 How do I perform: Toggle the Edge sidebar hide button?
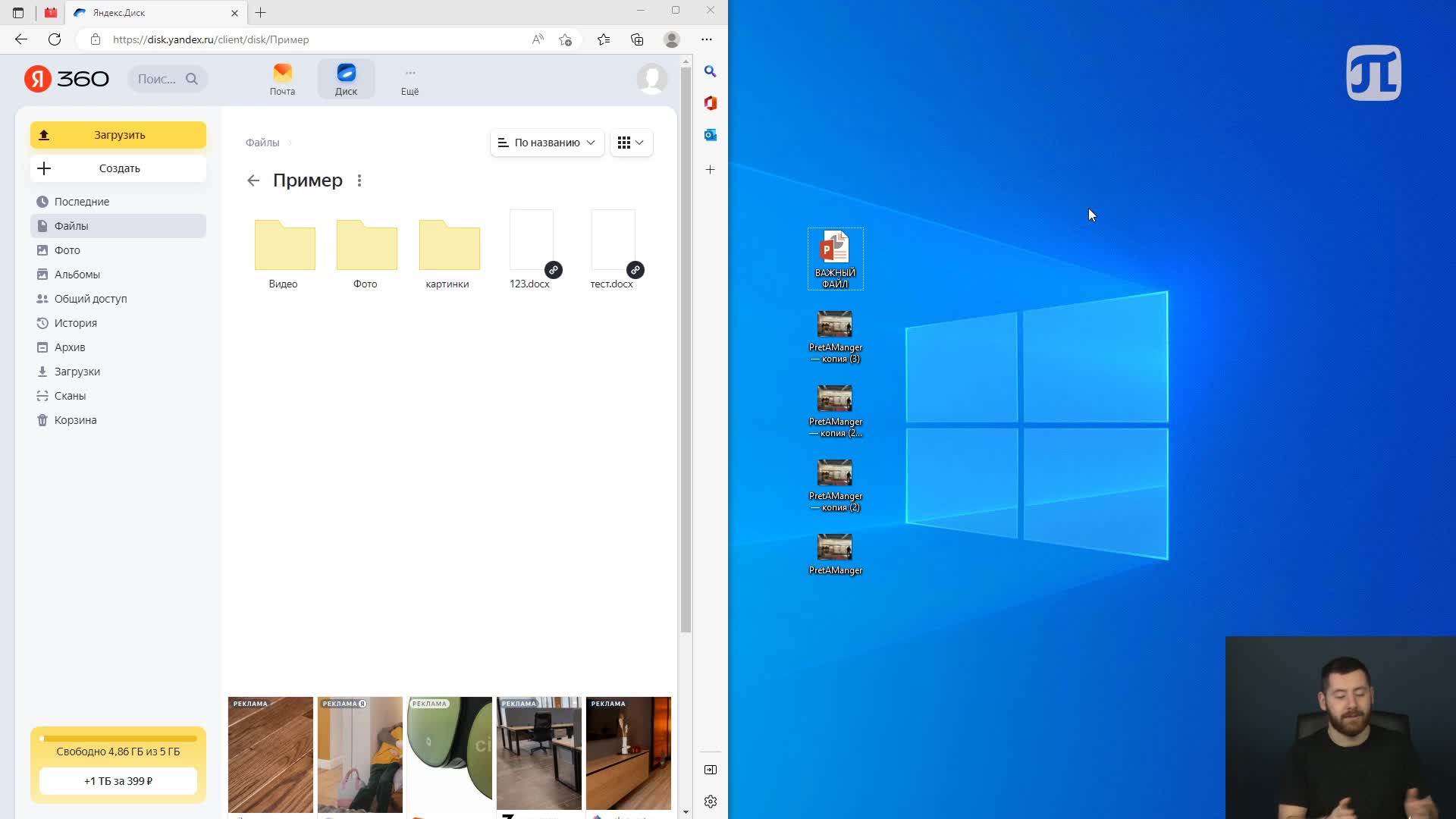(x=711, y=770)
